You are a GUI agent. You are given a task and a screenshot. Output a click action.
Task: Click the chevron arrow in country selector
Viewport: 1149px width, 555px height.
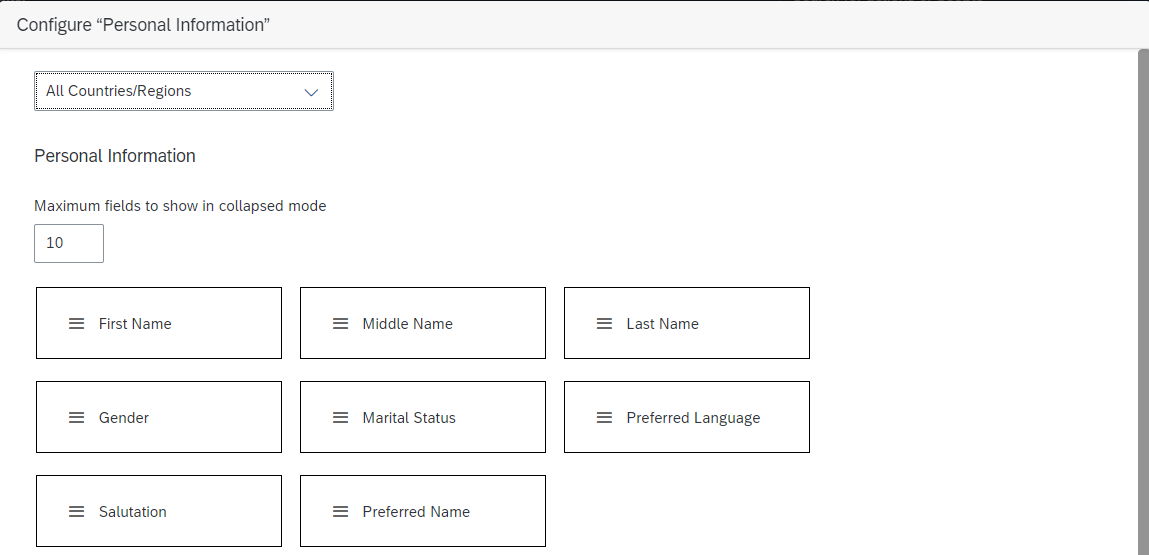(311, 92)
